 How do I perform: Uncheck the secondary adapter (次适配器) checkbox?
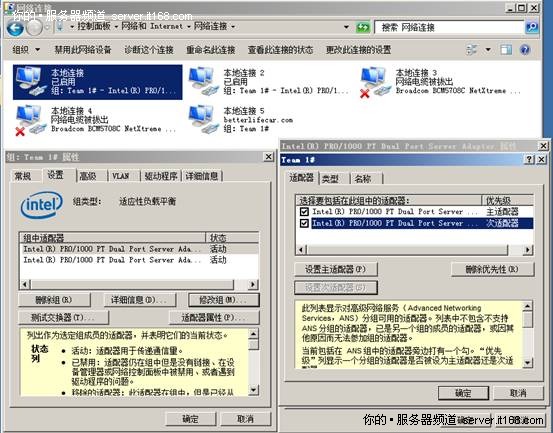tap(304, 223)
